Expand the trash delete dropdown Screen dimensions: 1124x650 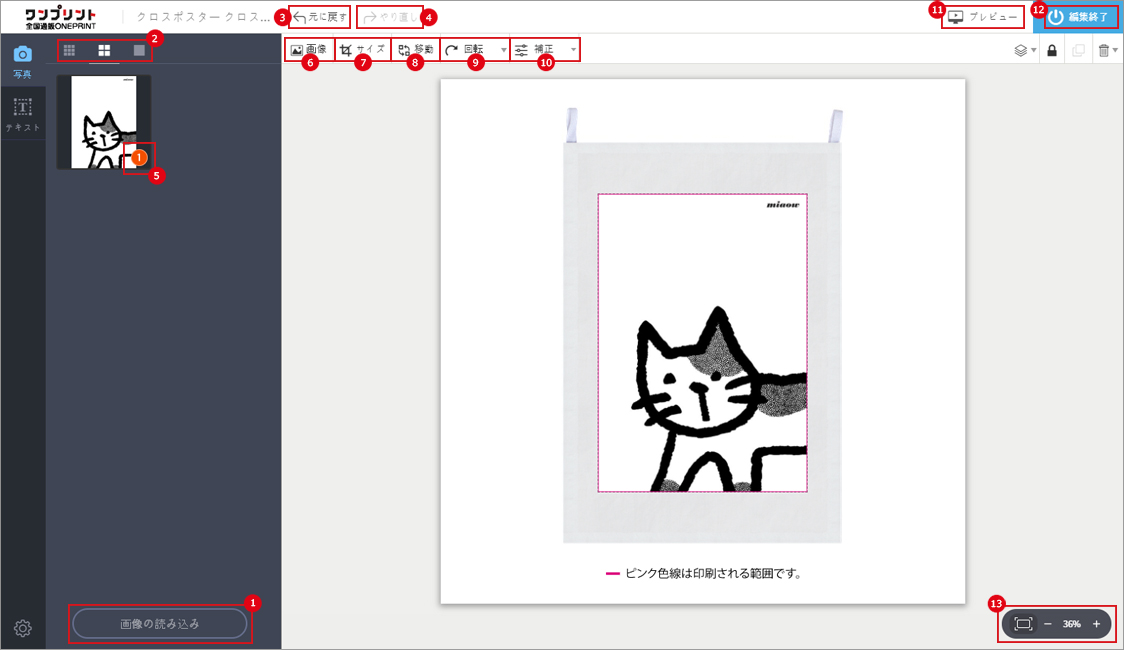coord(1107,50)
